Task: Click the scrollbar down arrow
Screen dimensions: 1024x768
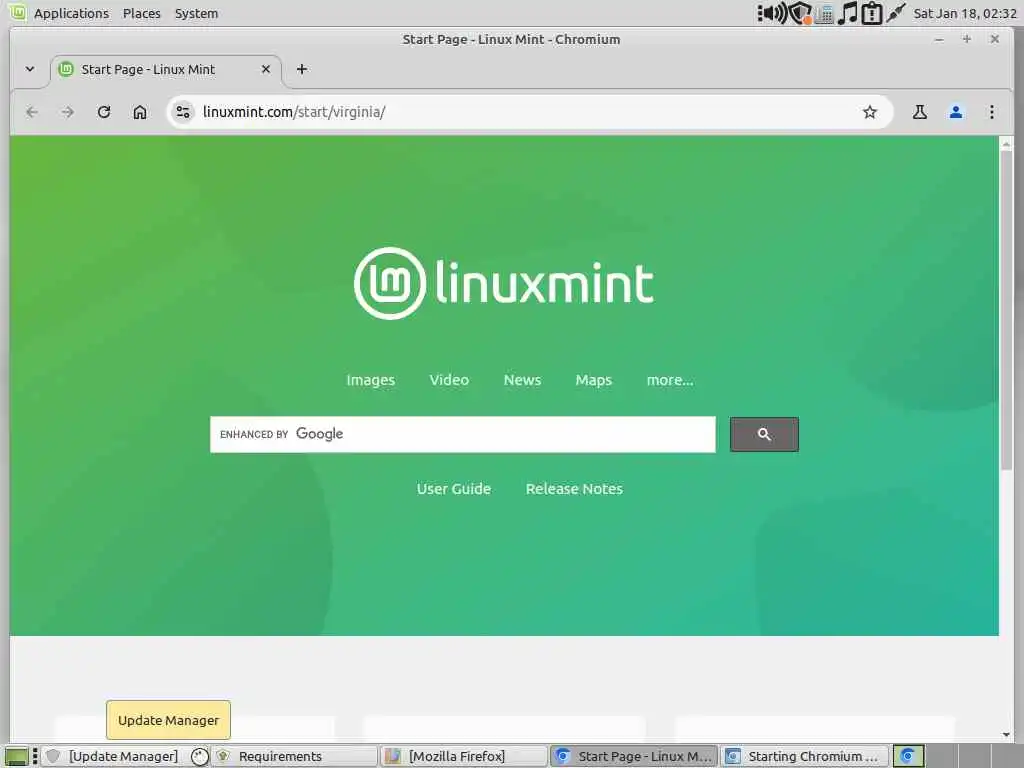Action: tap(1006, 735)
